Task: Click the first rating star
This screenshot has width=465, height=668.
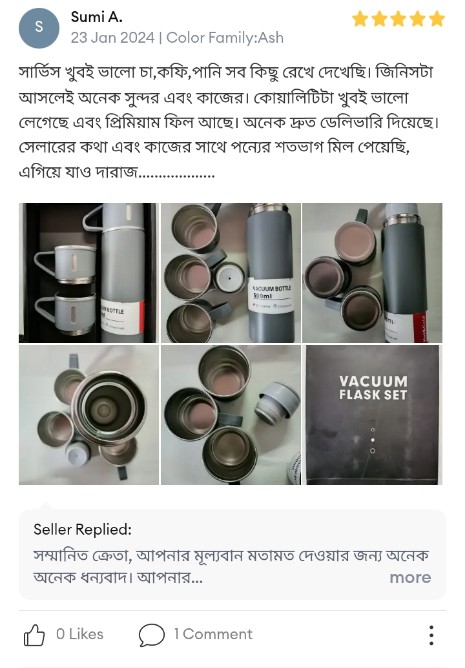Action: (x=360, y=19)
